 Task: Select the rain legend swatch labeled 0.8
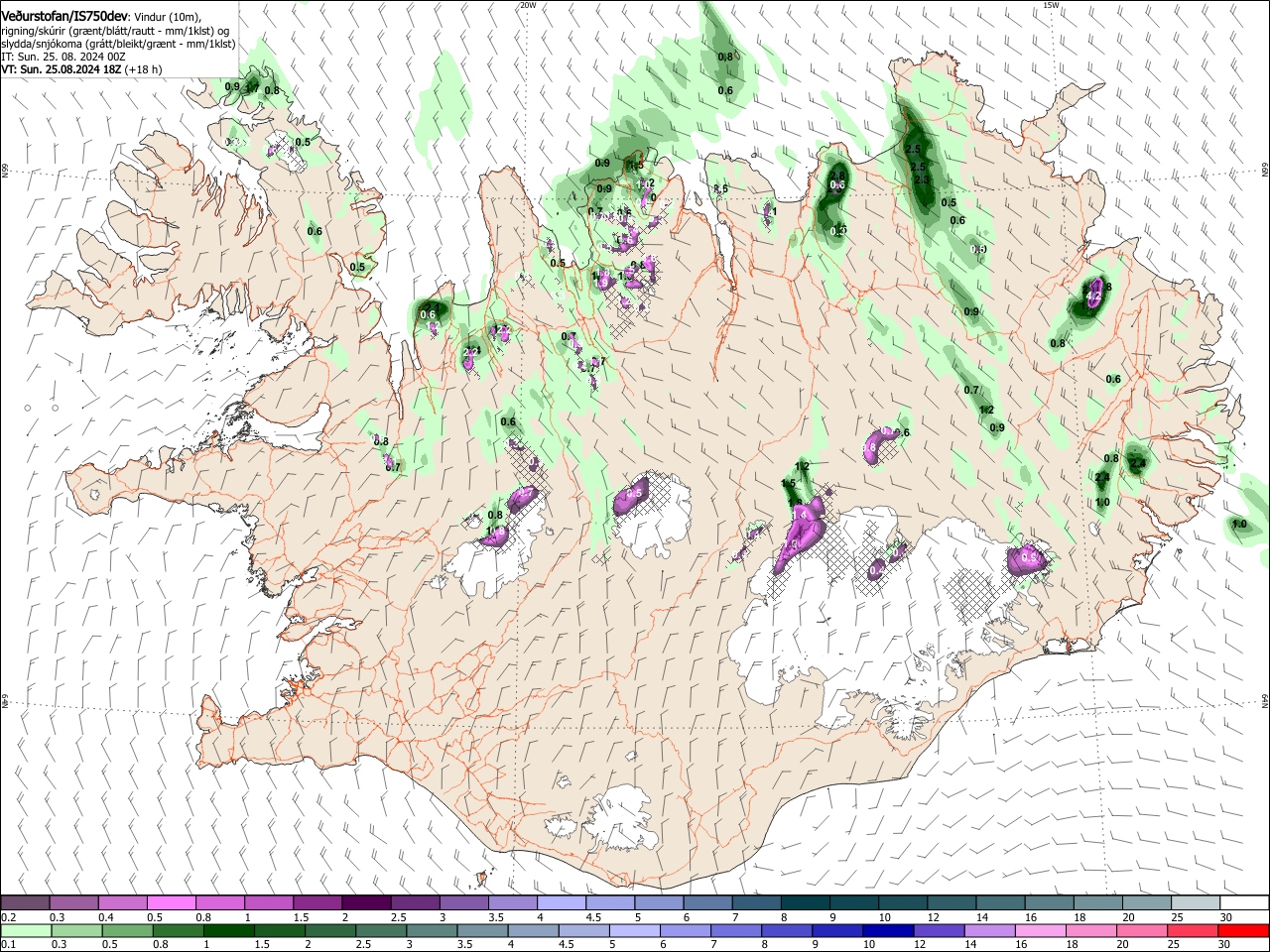[x=179, y=930]
